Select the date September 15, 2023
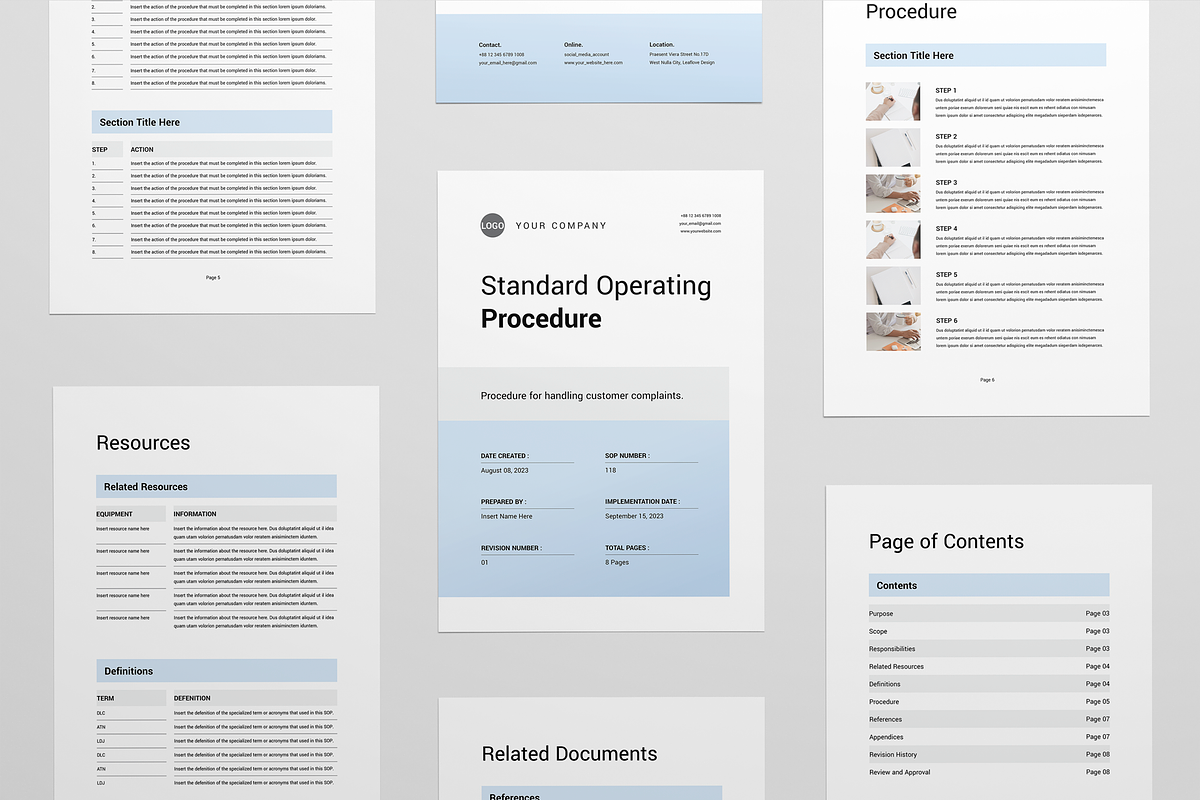The image size is (1200, 800). [634, 517]
